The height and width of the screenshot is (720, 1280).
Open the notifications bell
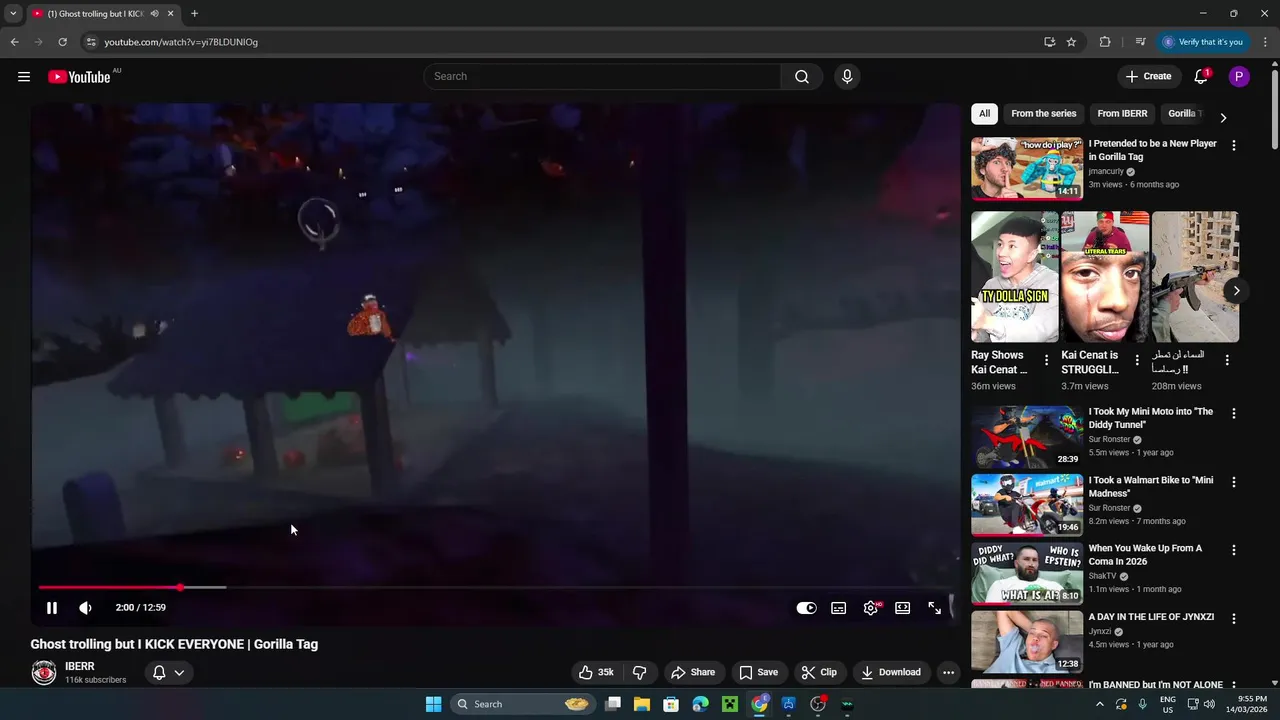(1201, 76)
